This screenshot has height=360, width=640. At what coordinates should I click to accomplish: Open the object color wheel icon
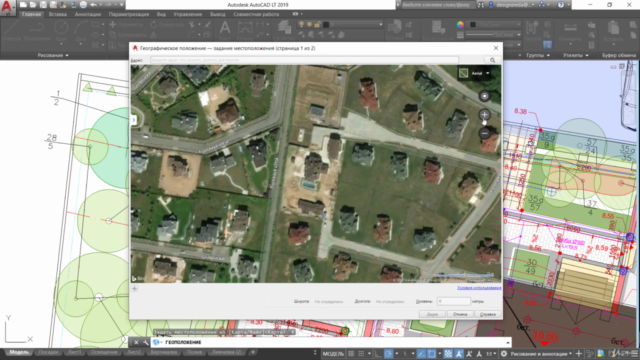click(460, 24)
